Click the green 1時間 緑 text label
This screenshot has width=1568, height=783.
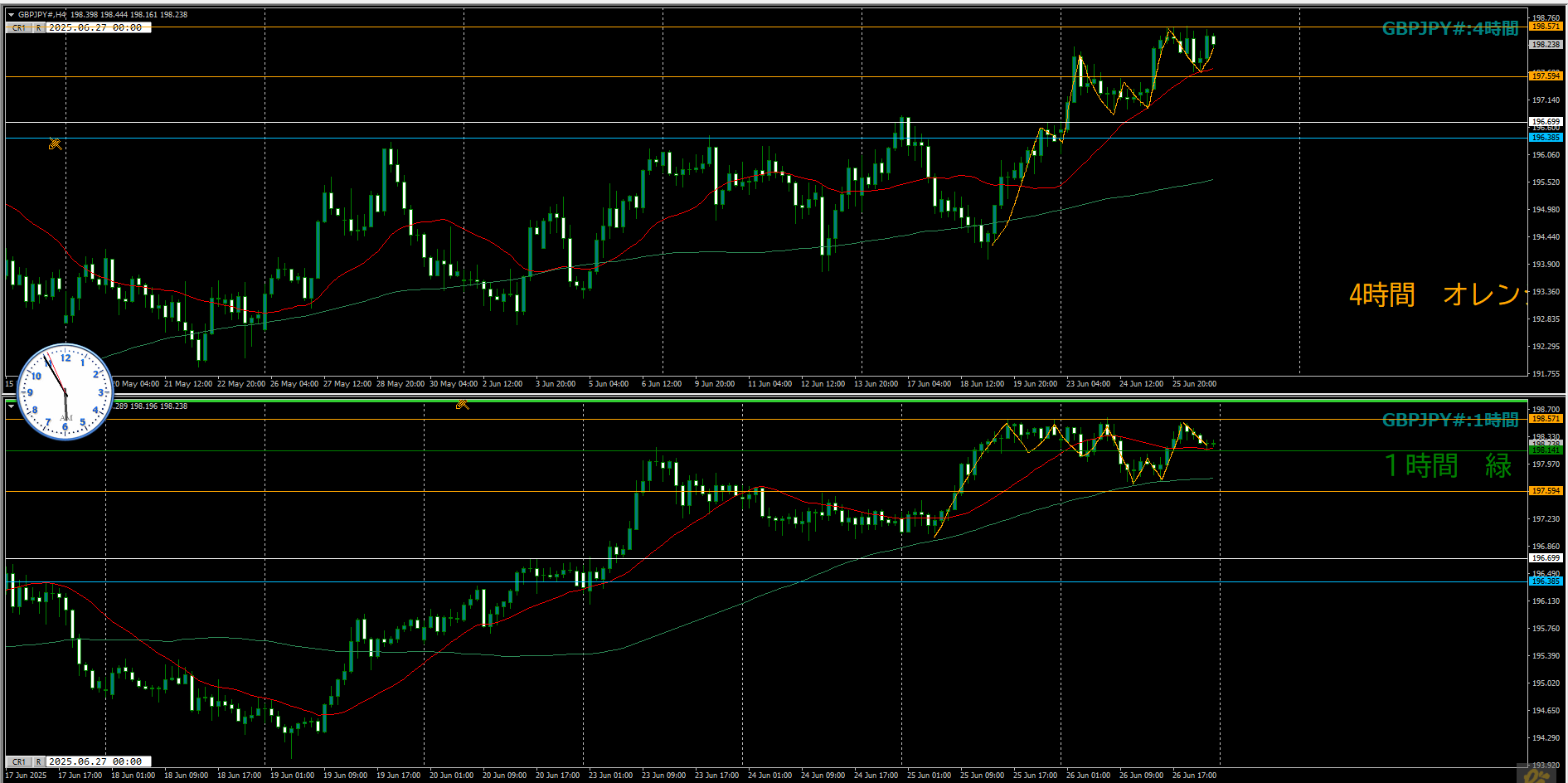1449,465
